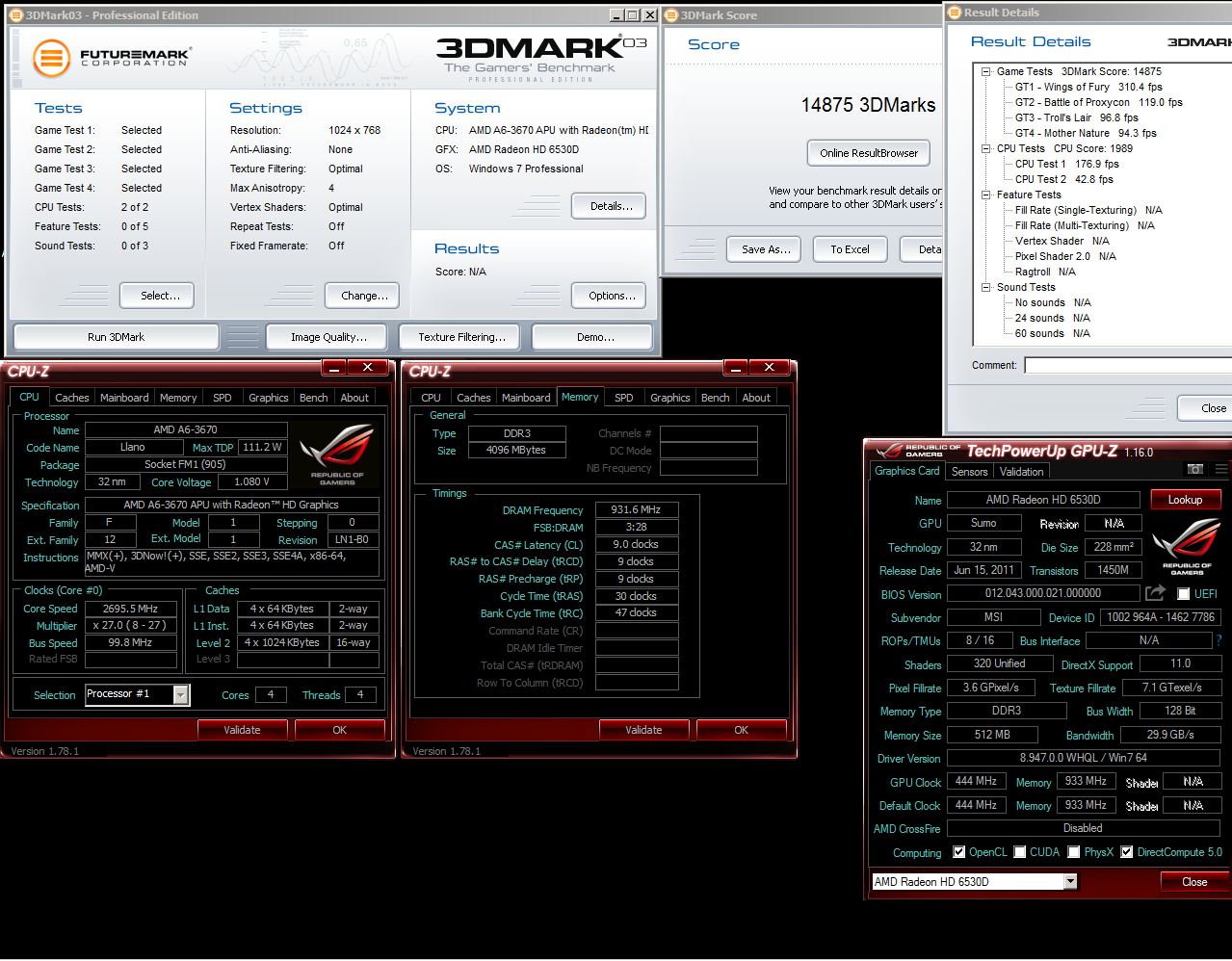
Task: Select the GT3 - Troll's Lair row
Action: pos(1076,117)
